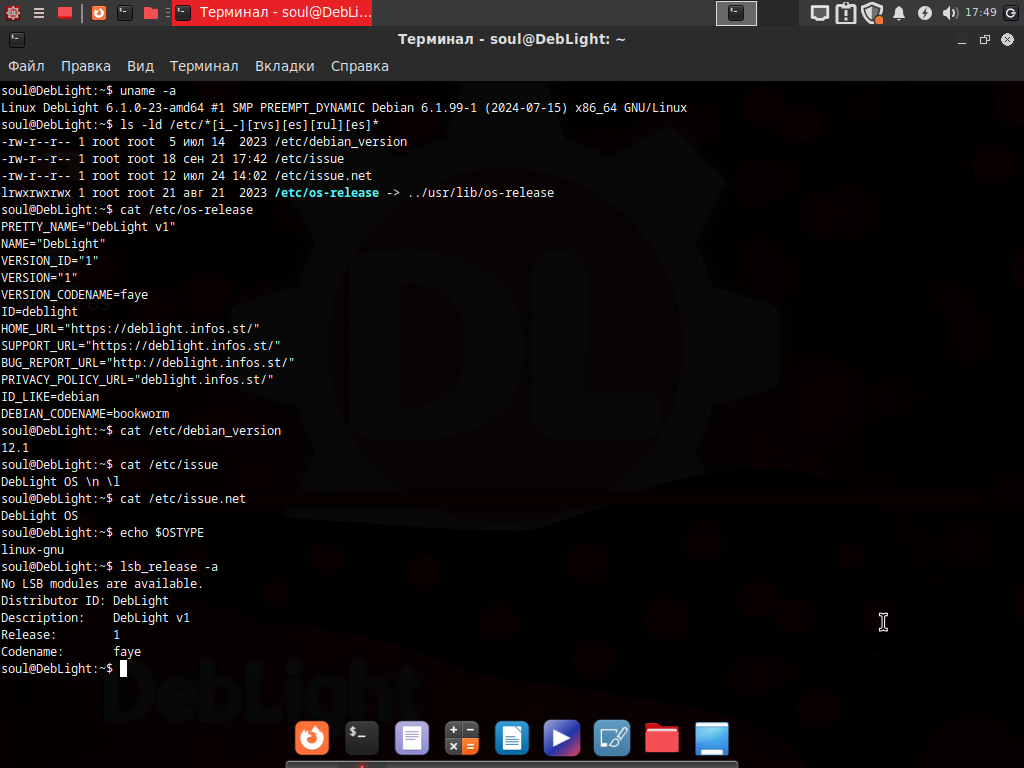Viewport: 1024px width, 768px height.
Task: Restore down the terminal window
Action: click(985, 40)
